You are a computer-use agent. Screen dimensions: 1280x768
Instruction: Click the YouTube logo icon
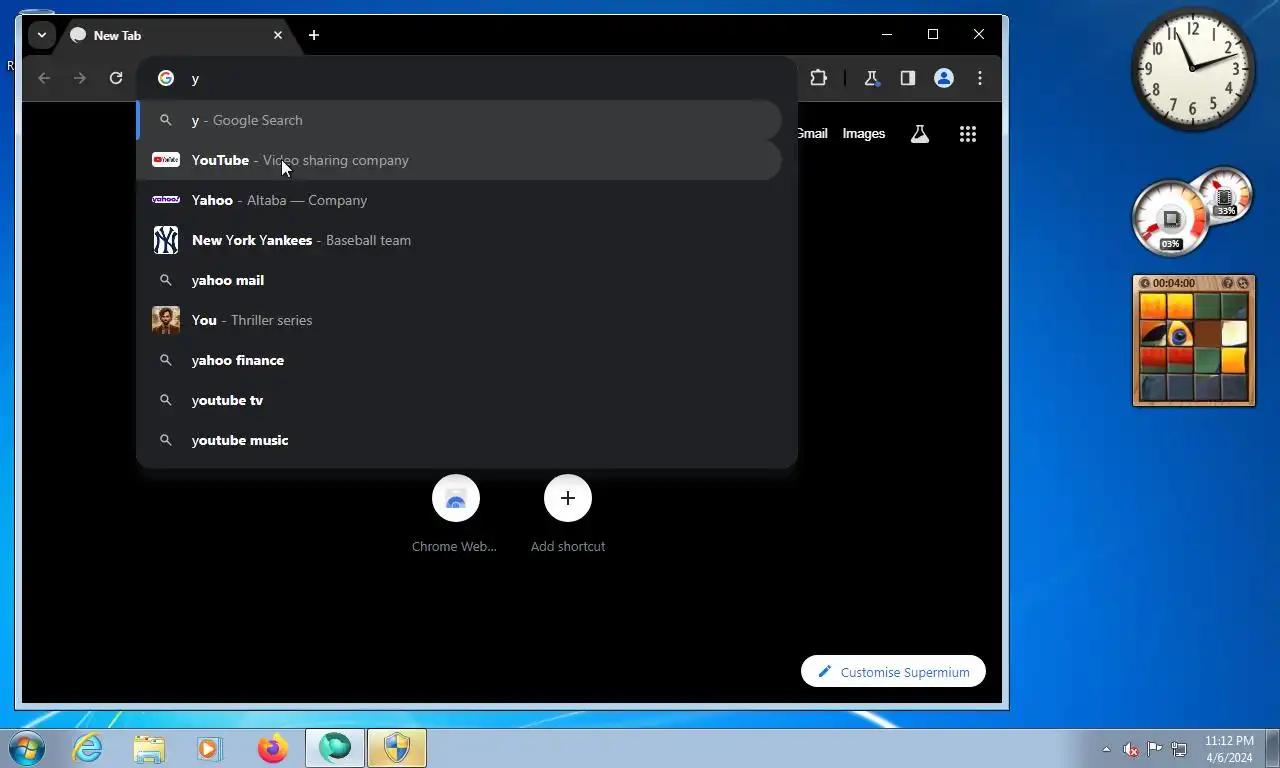coord(166,160)
